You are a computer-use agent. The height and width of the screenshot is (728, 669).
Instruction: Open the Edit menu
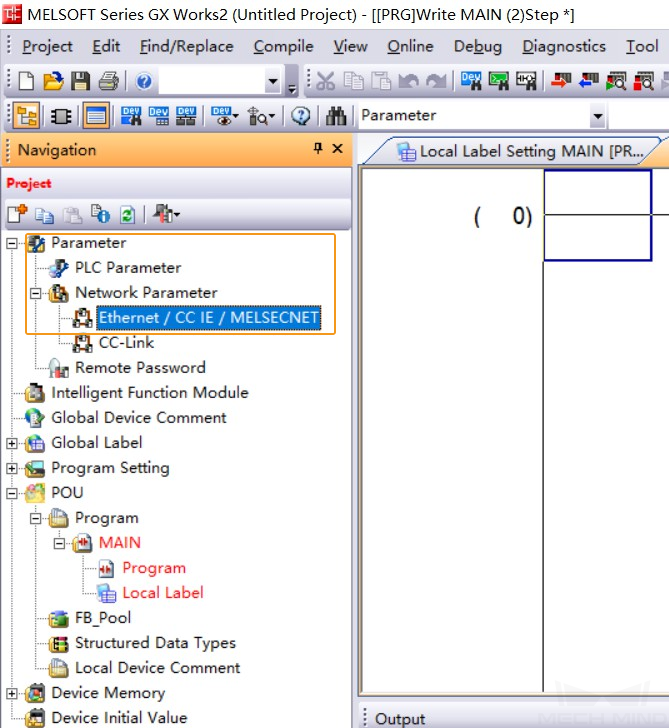[106, 46]
